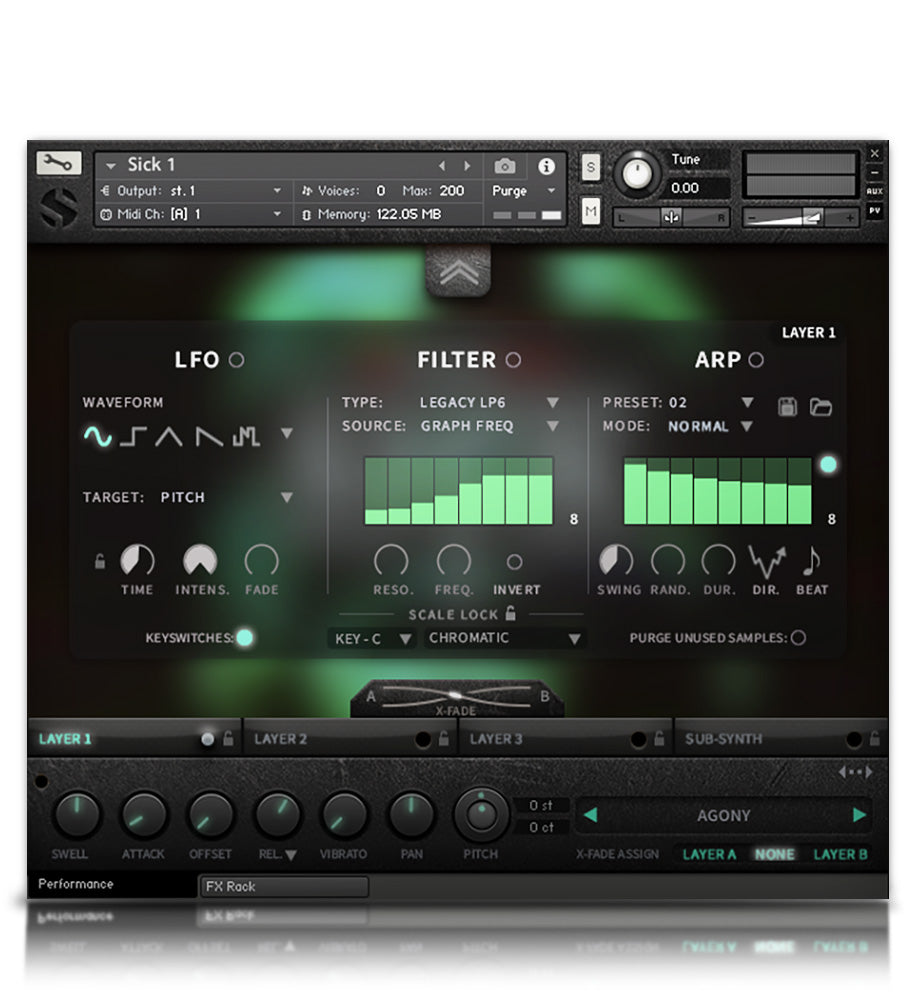Toggle PURGE UNUSED SAMPLES
Screen dimensions: 911x1002
[800, 637]
